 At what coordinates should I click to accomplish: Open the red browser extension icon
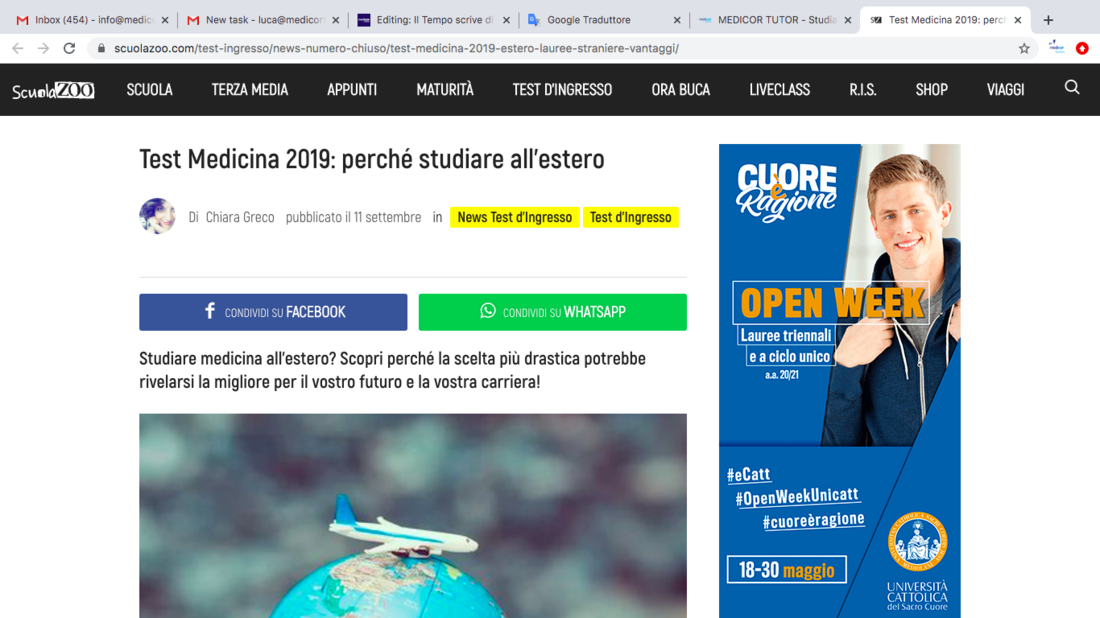pos(1082,48)
